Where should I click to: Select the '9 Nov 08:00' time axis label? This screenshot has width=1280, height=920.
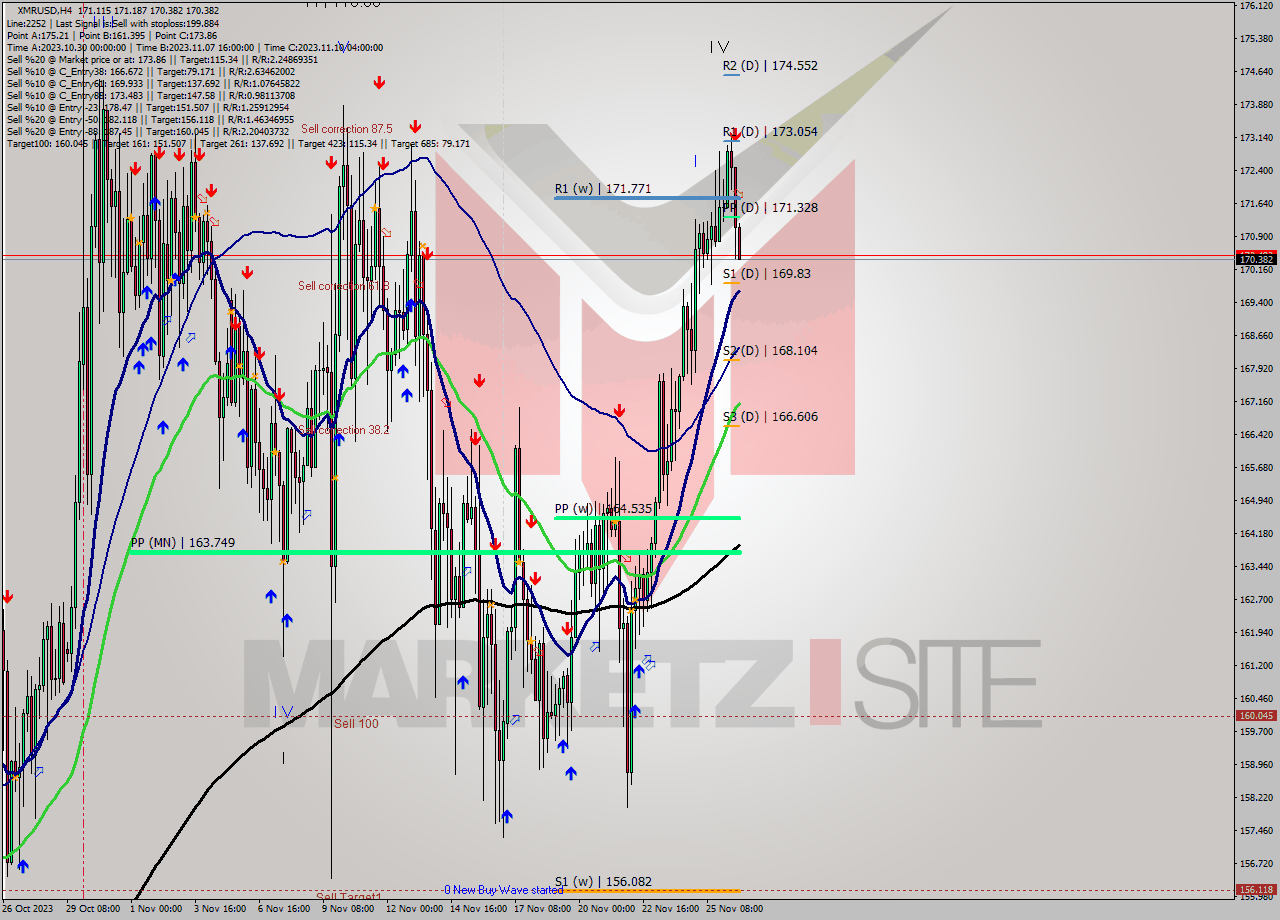348,909
